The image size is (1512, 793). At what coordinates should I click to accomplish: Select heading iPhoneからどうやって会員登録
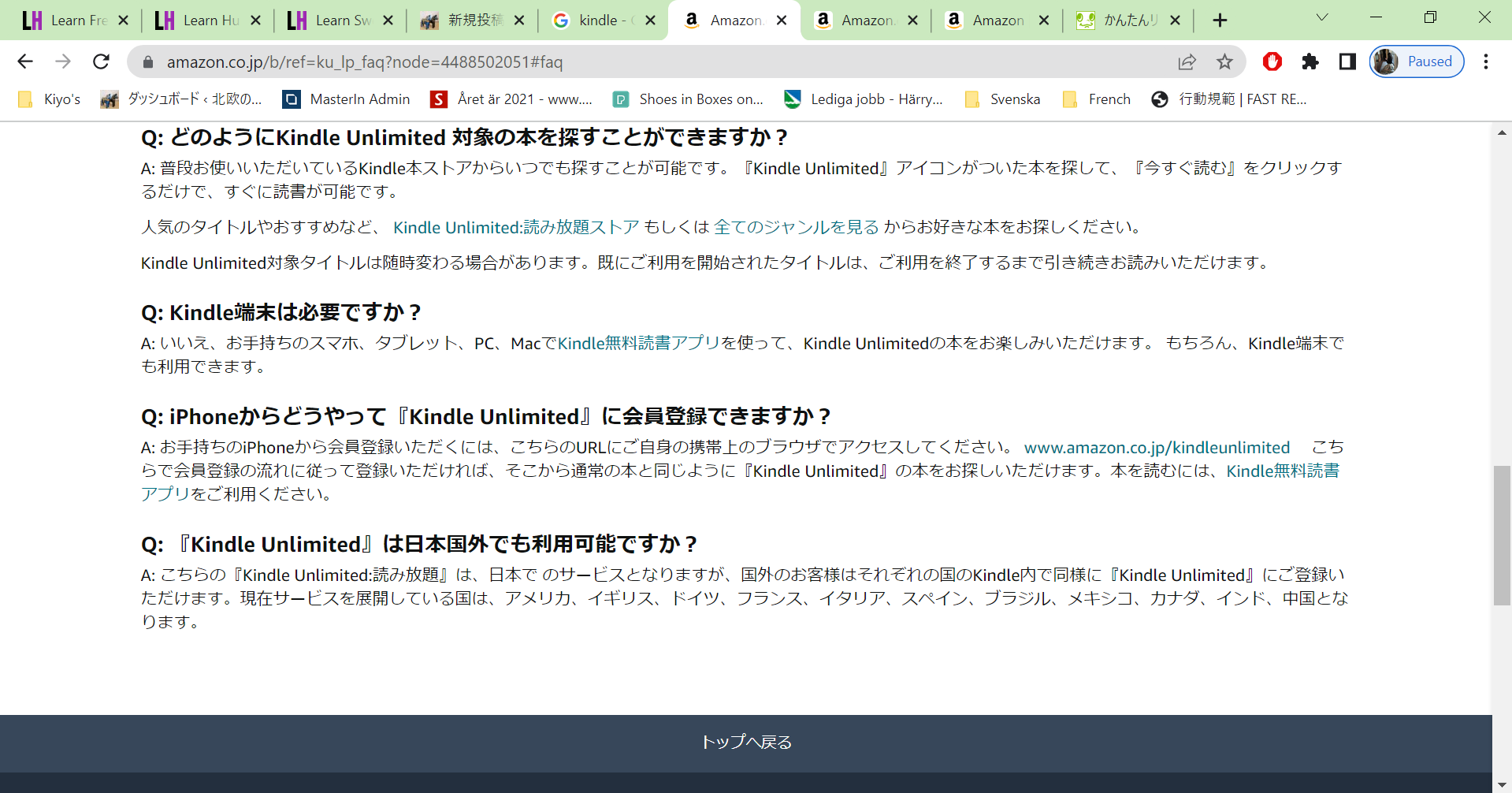click(x=485, y=416)
